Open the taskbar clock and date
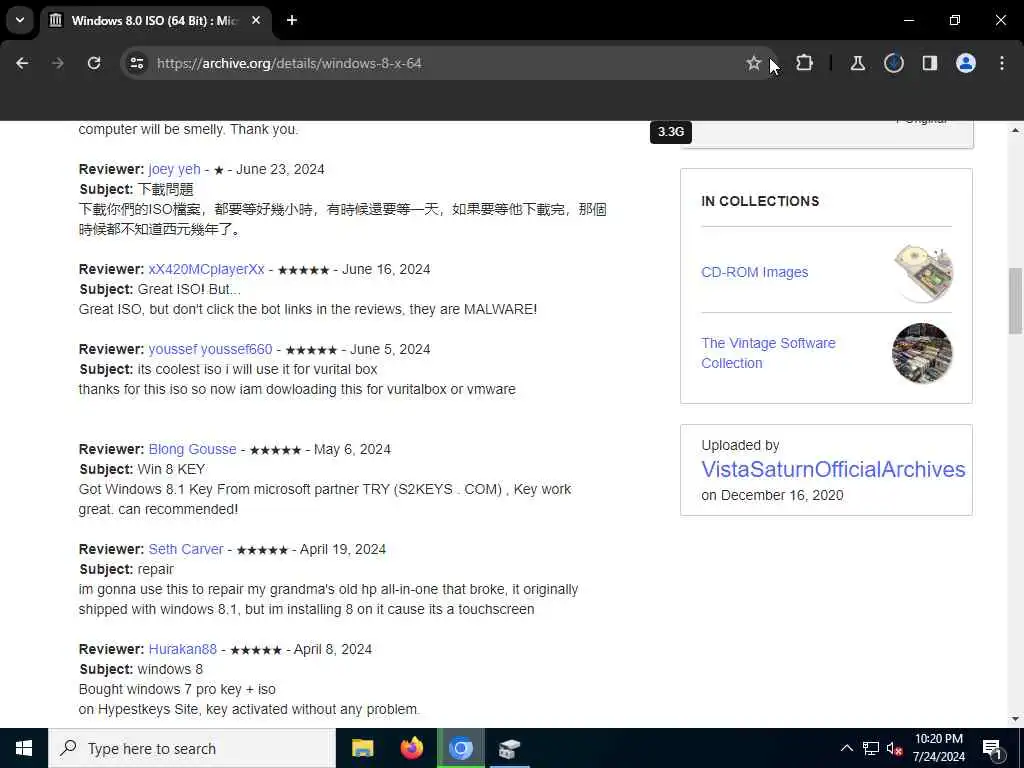Viewport: 1024px width, 768px height. pos(938,748)
